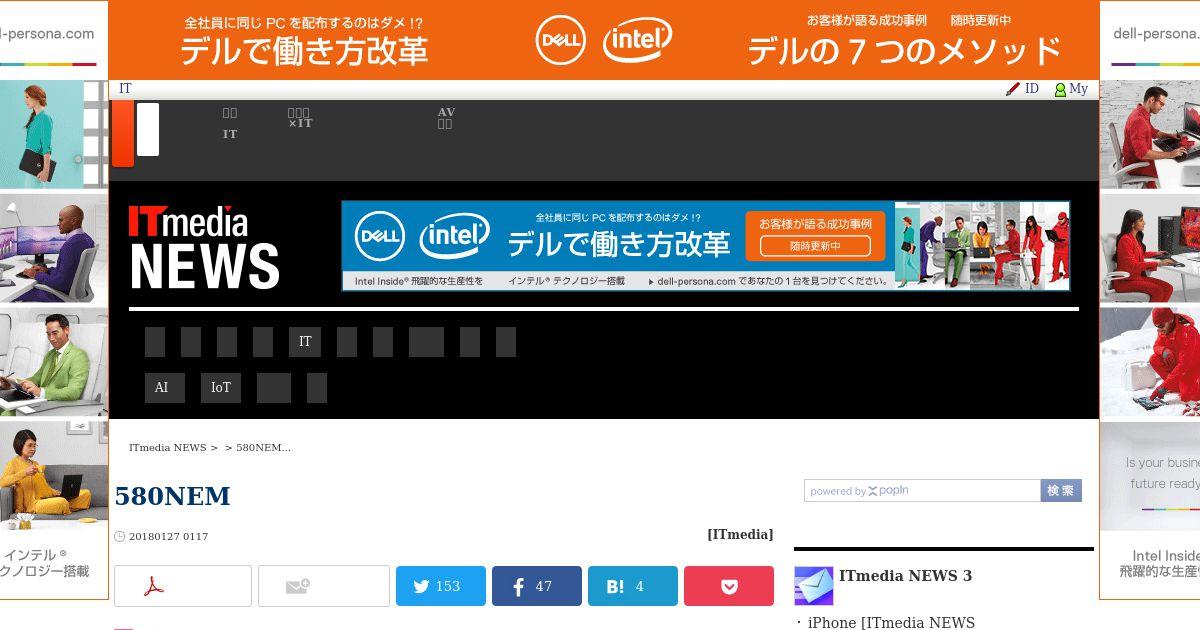Click the ITmedia NEWS 3 sidebar heading
This screenshot has height=630, width=1200.
(905, 576)
